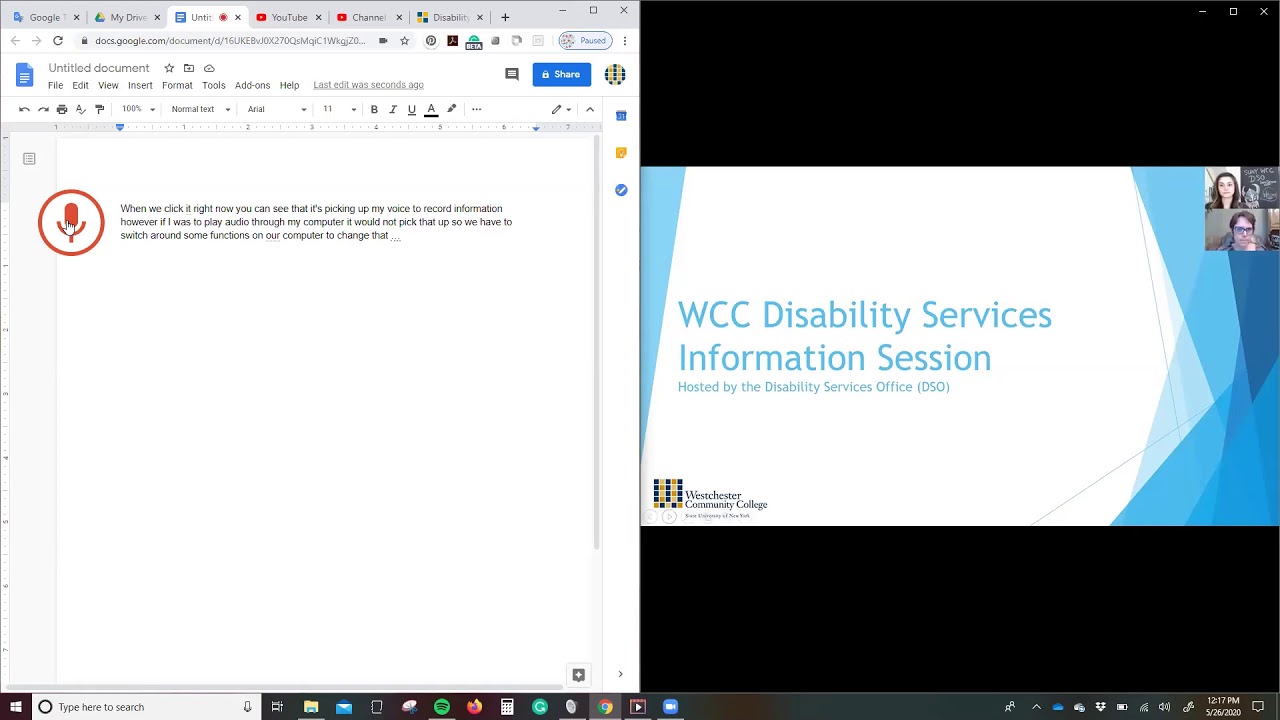The image size is (1280, 720).
Task: Switch to the Disability browser tab
Action: pyautogui.click(x=450, y=17)
